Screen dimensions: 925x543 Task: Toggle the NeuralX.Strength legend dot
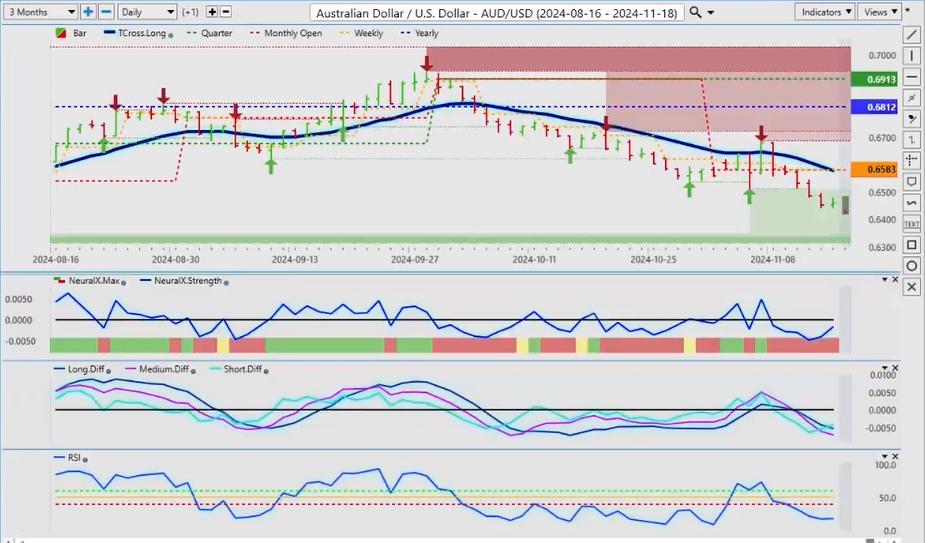226,283
